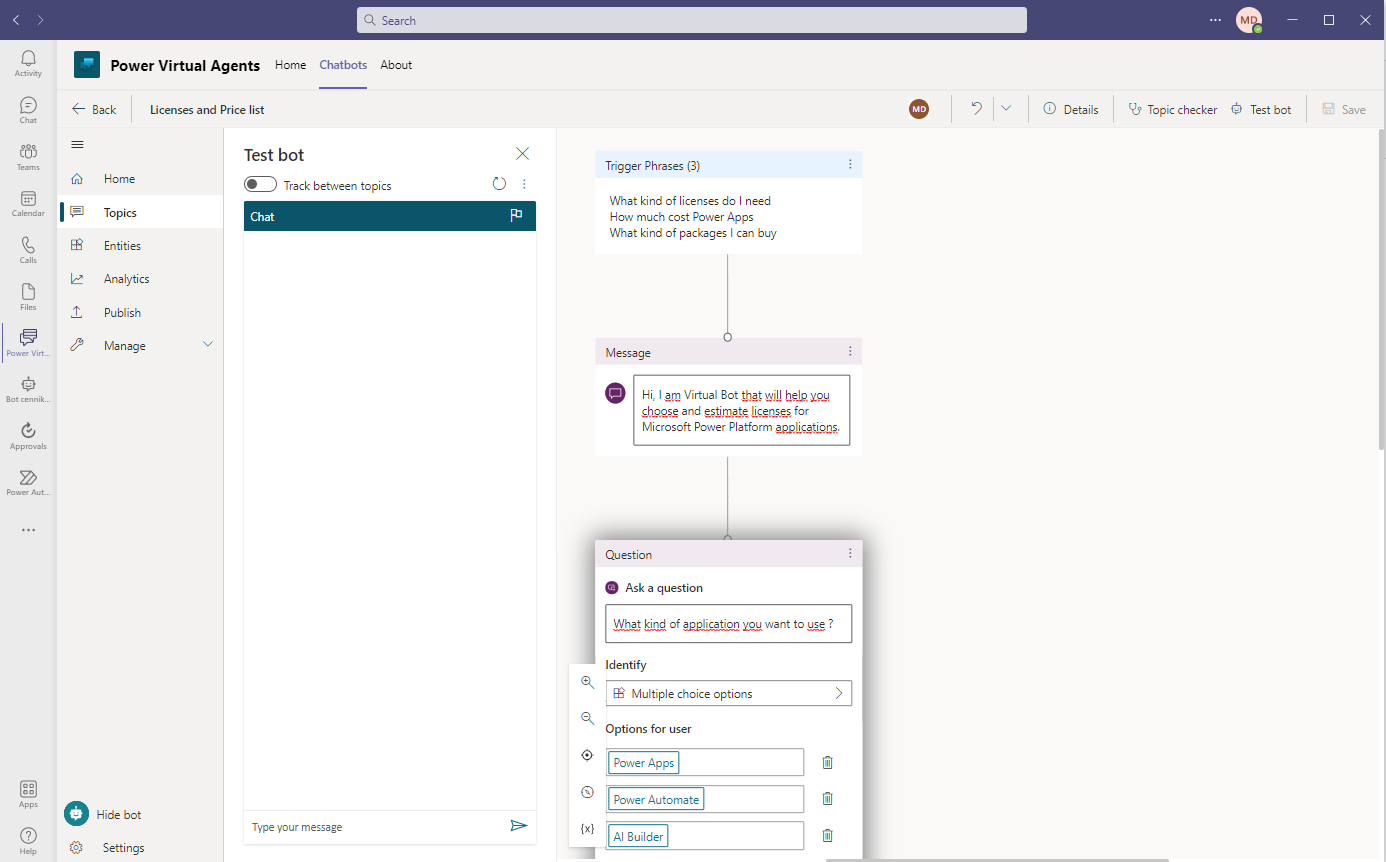Edit the question text box
Image resolution: width=1386 pixels, height=862 pixels.
[729, 623]
